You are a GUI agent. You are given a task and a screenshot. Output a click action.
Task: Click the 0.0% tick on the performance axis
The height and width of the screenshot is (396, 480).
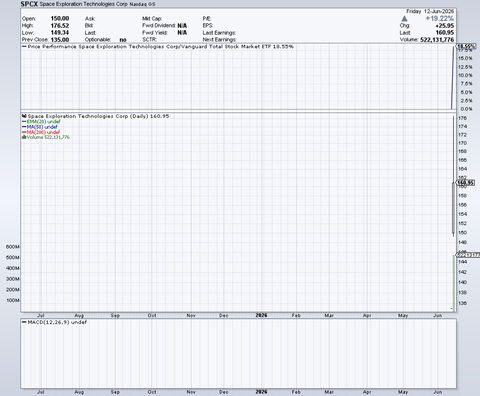(466, 109)
